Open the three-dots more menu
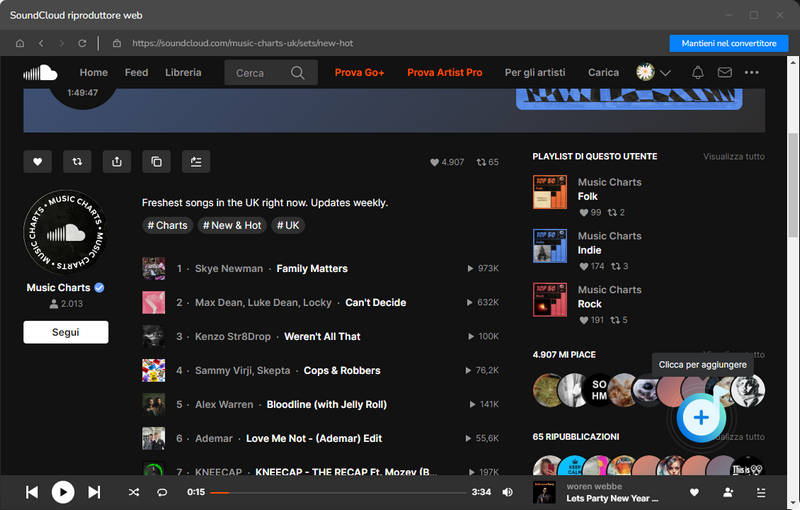The width and height of the screenshot is (800, 510). tap(752, 72)
